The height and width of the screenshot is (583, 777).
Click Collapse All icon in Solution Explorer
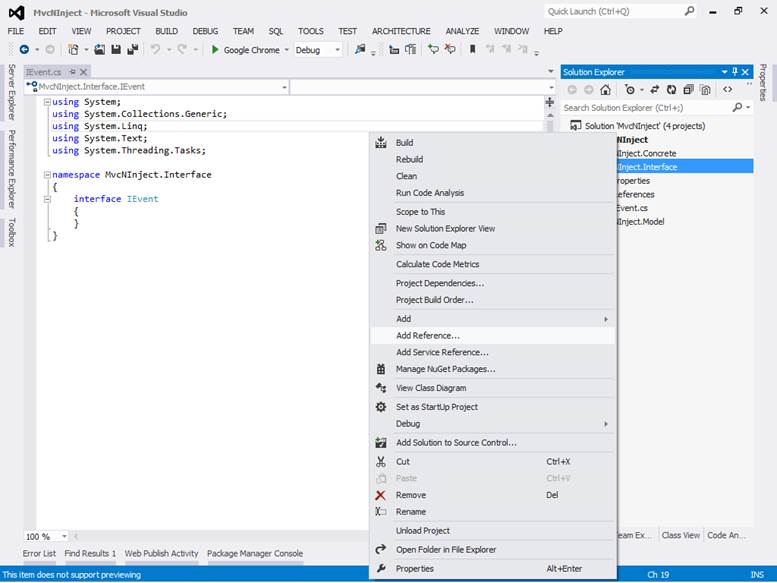[x=688, y=90]
